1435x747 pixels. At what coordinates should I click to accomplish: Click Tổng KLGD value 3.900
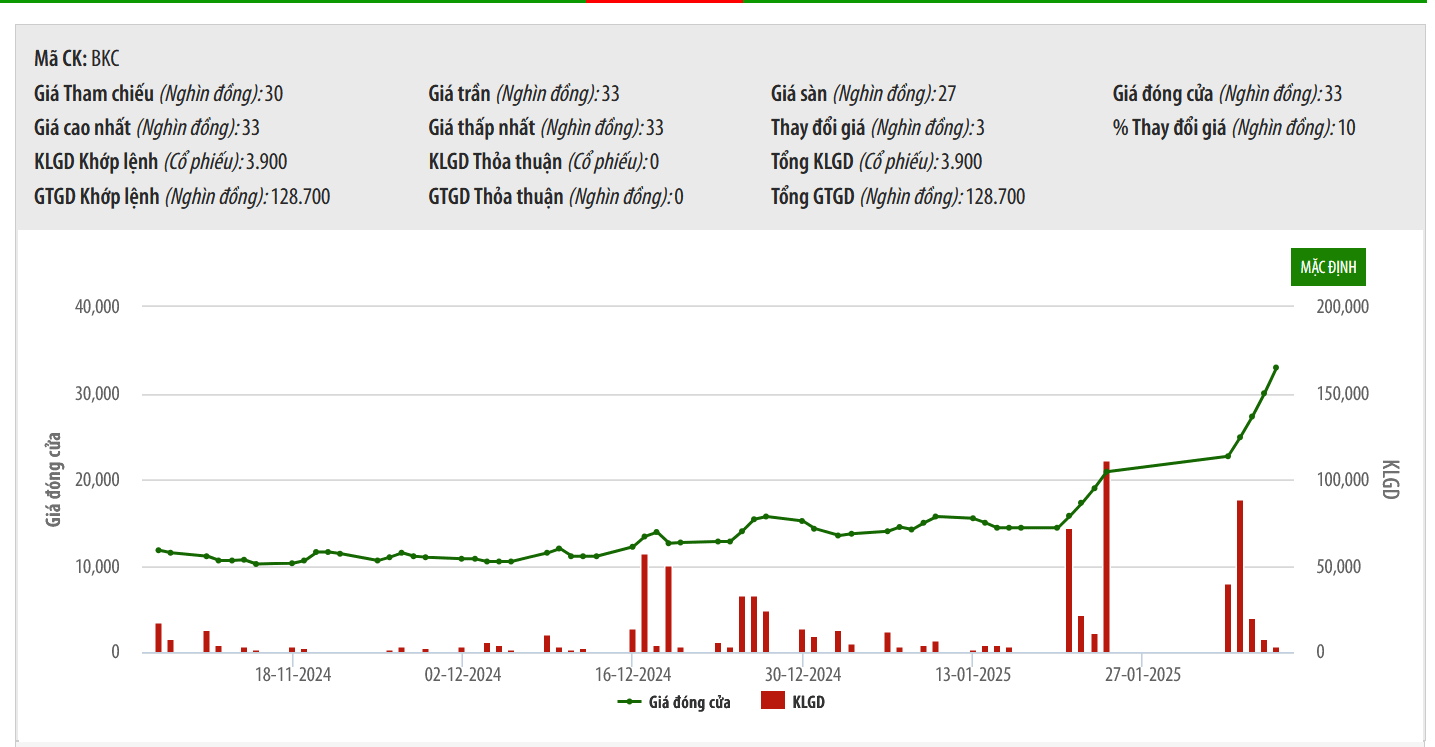click(x=960, y=162)
